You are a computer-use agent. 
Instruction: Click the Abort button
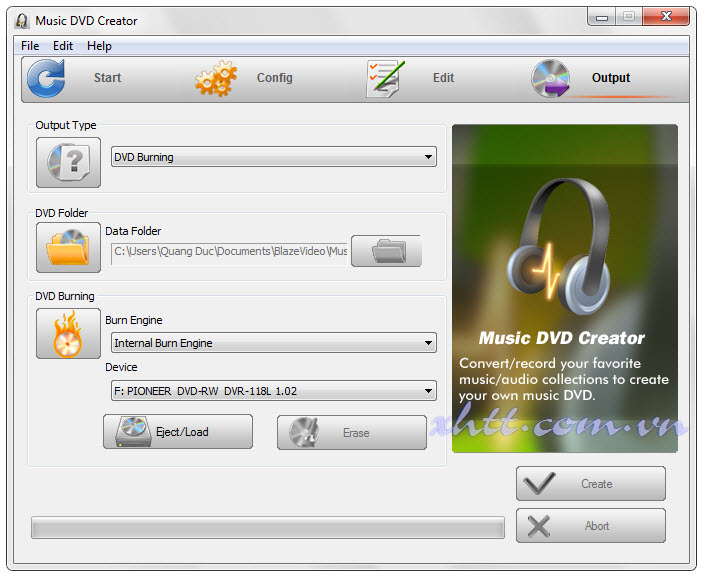point(591,526)
